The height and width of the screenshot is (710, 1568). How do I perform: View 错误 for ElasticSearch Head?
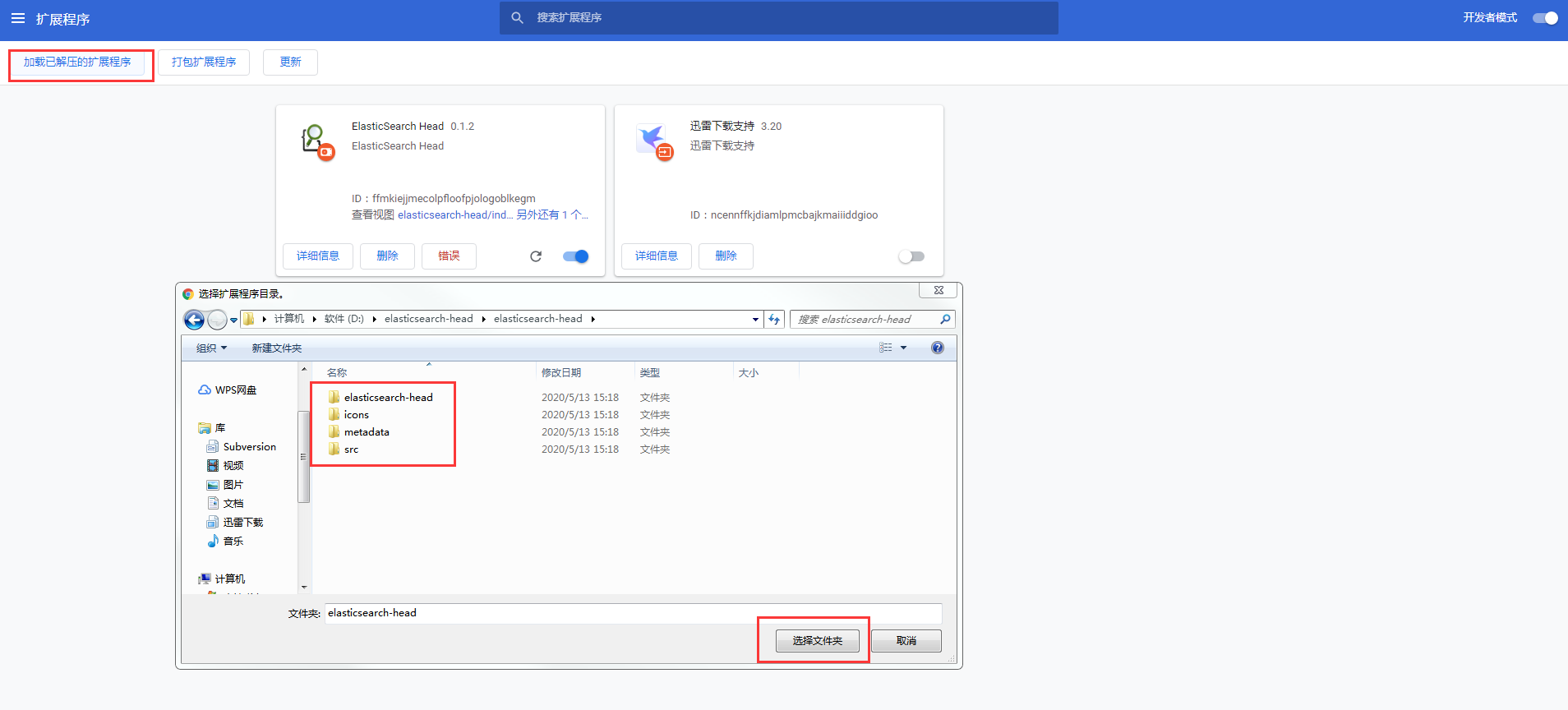coord(449,256)
